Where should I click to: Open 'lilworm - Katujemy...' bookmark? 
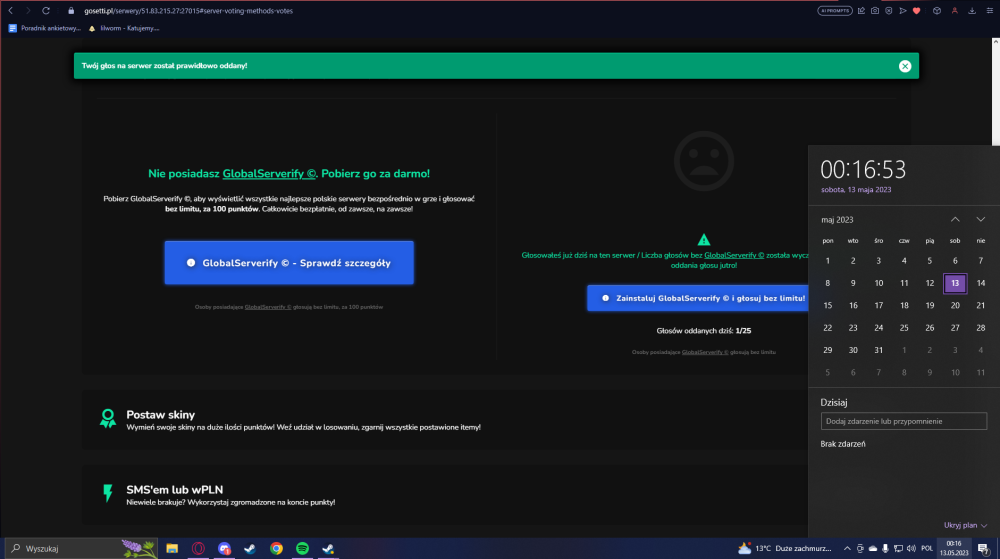coord(124,28)
